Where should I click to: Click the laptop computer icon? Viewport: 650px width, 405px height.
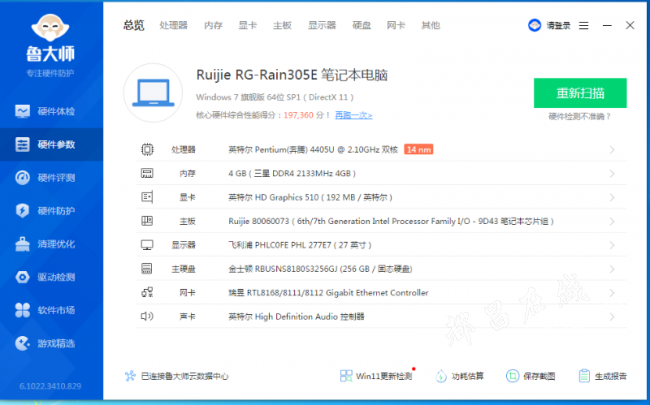pyautogui.click(x=153, y=93)
